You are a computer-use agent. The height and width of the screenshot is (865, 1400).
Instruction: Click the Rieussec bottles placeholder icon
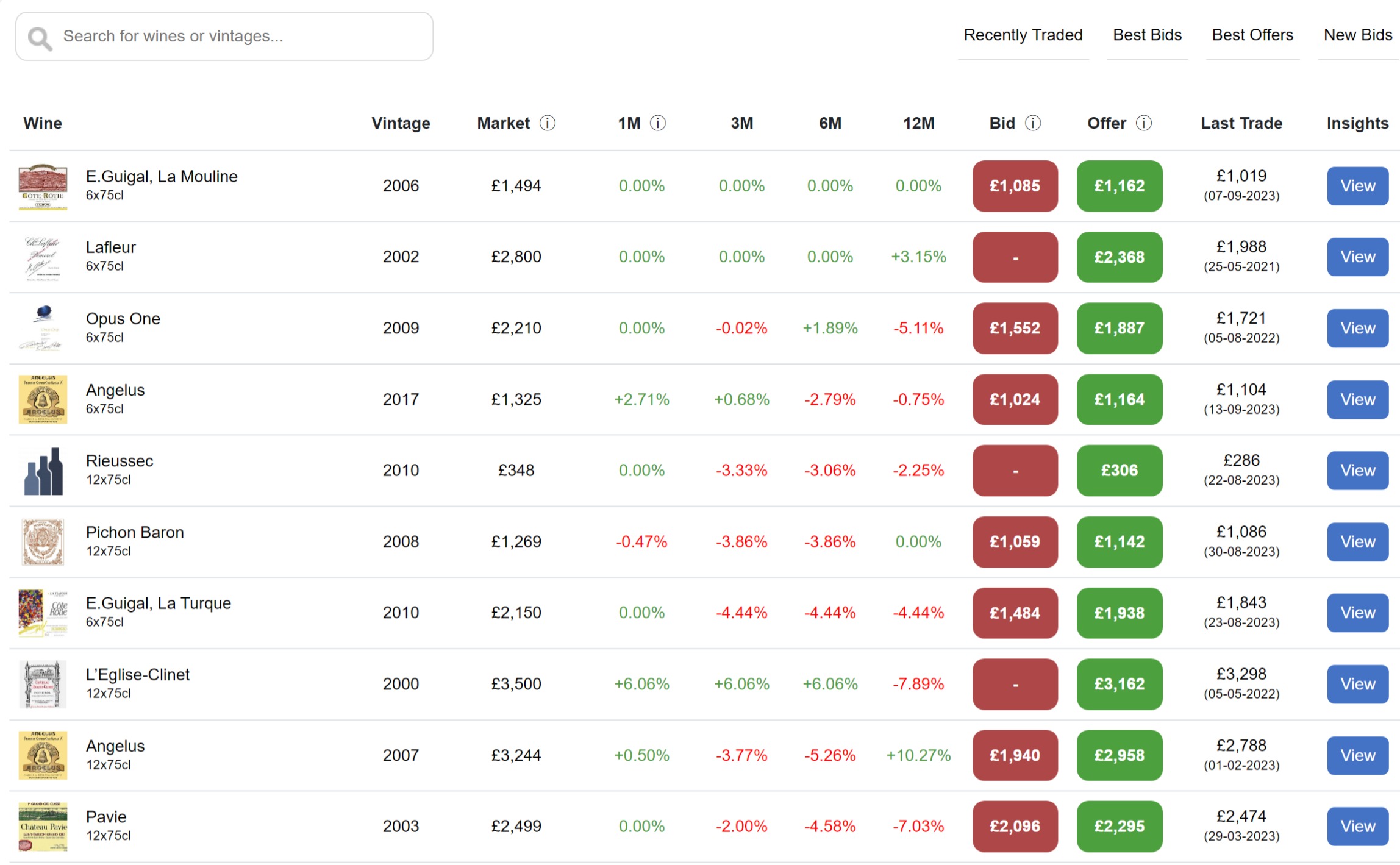point(43,471)
